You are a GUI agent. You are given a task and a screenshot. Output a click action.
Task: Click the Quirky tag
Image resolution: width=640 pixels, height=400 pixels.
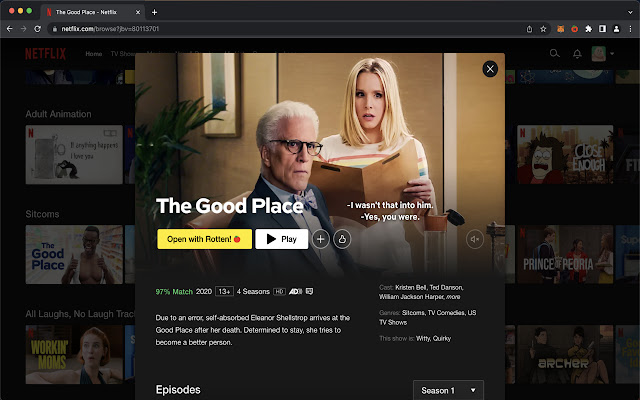[442, 338]
